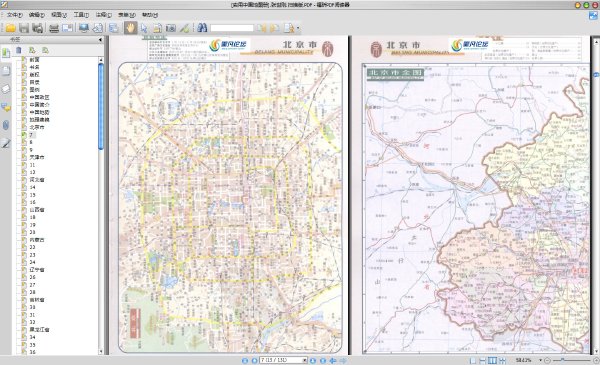Open the 文件 (File) menu
The image size is (600, 365).
tap(15, 15)
